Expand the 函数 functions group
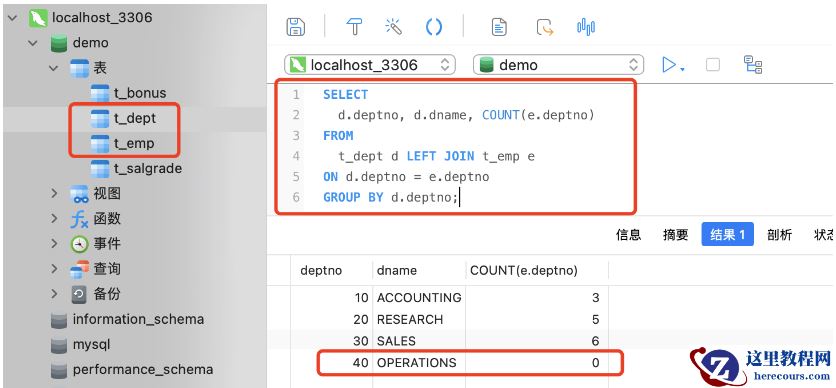836x388 pixels. point(54,219)
